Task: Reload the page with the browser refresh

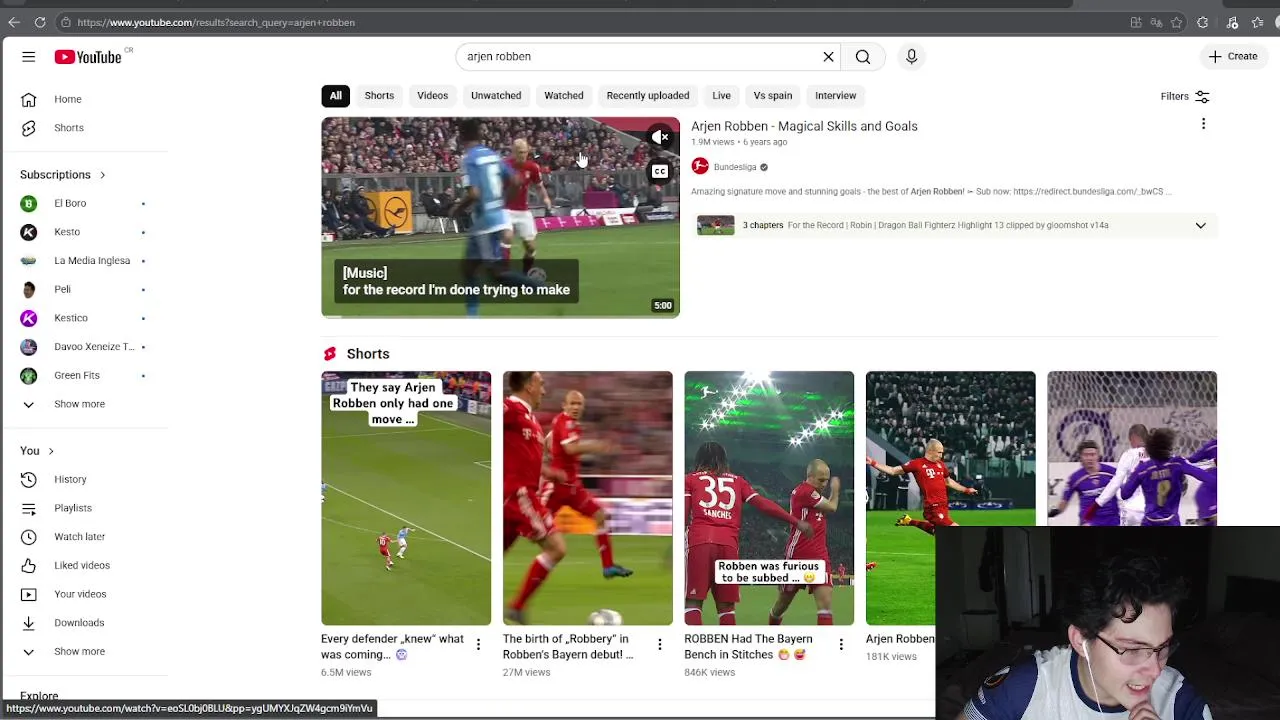Action: tap(40, 22)
